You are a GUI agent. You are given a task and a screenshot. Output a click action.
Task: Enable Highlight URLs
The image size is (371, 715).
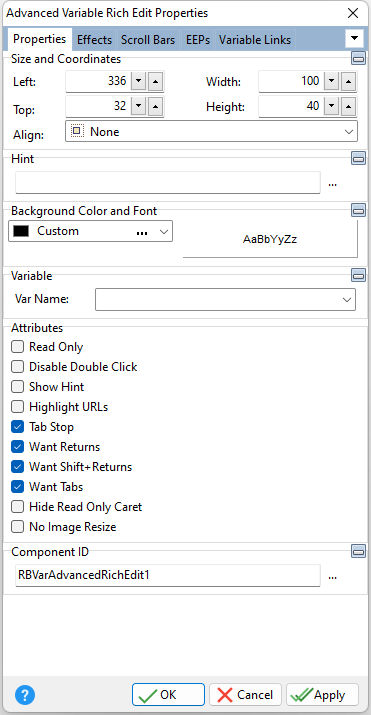tap(17, 406)
